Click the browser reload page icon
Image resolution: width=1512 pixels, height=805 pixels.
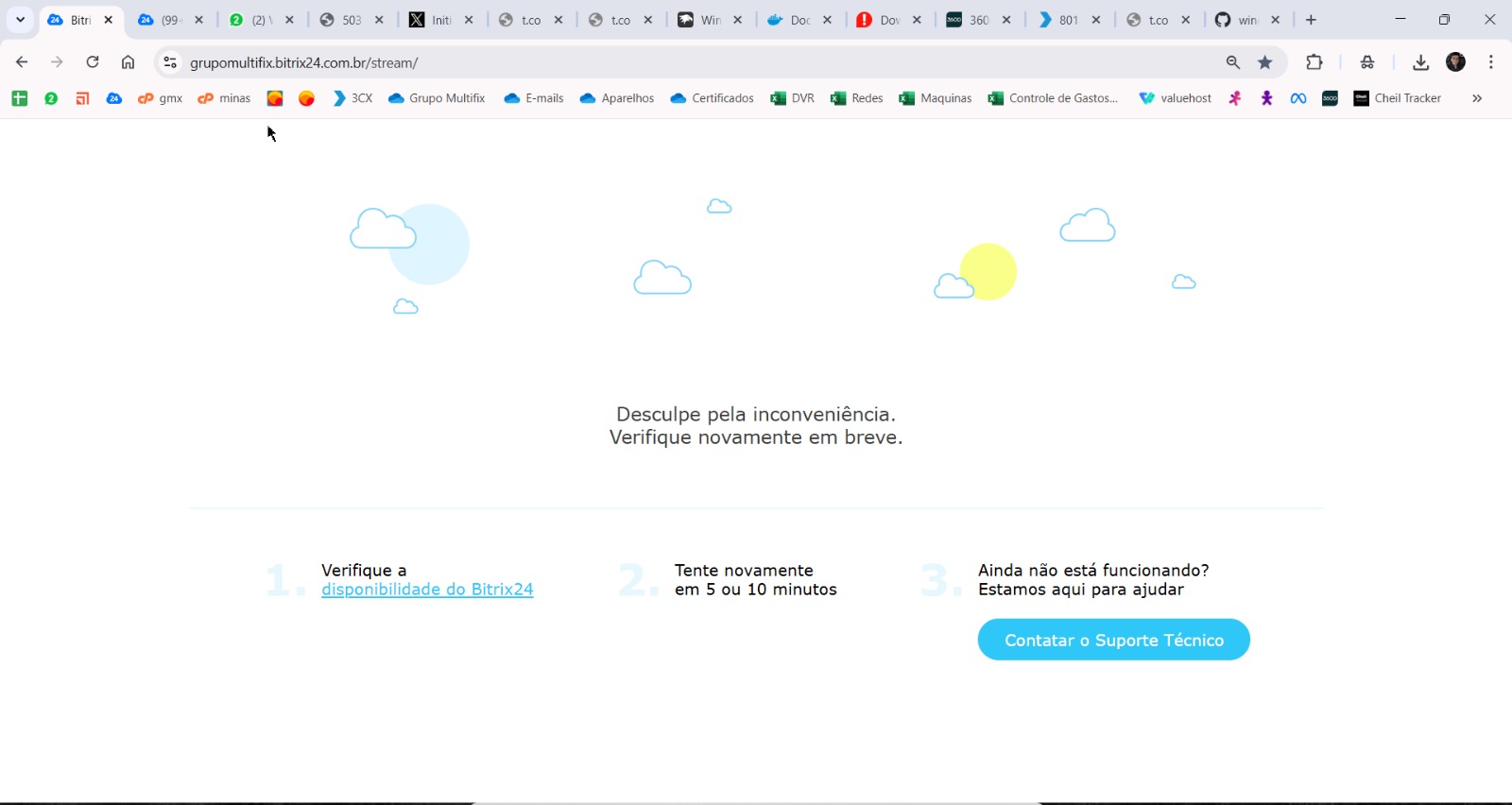[x=93, y=62]
